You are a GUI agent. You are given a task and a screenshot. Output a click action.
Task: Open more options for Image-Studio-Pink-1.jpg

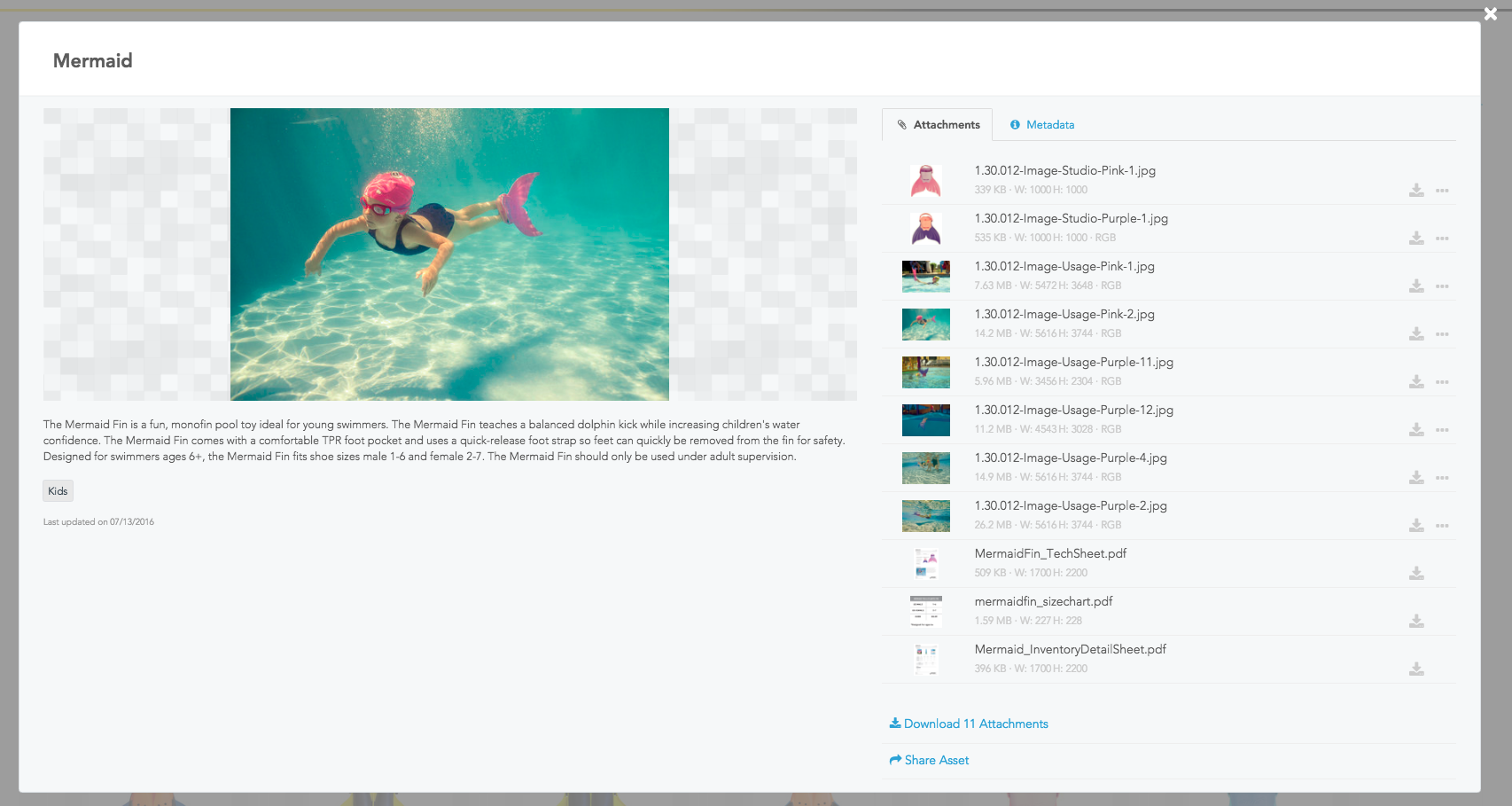click(x=1442, y=191)
